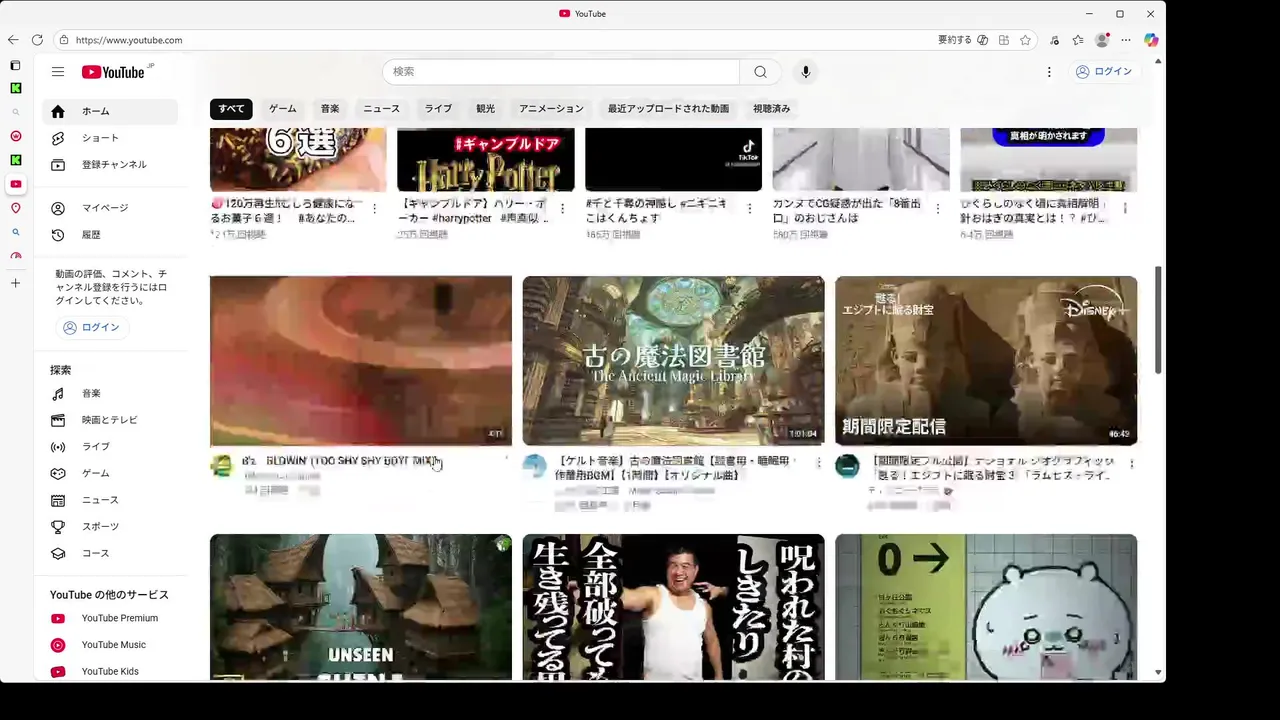Explore ニュース in the sidebar
This screenshot has width=1280, height=720.
tap(110, 500)
